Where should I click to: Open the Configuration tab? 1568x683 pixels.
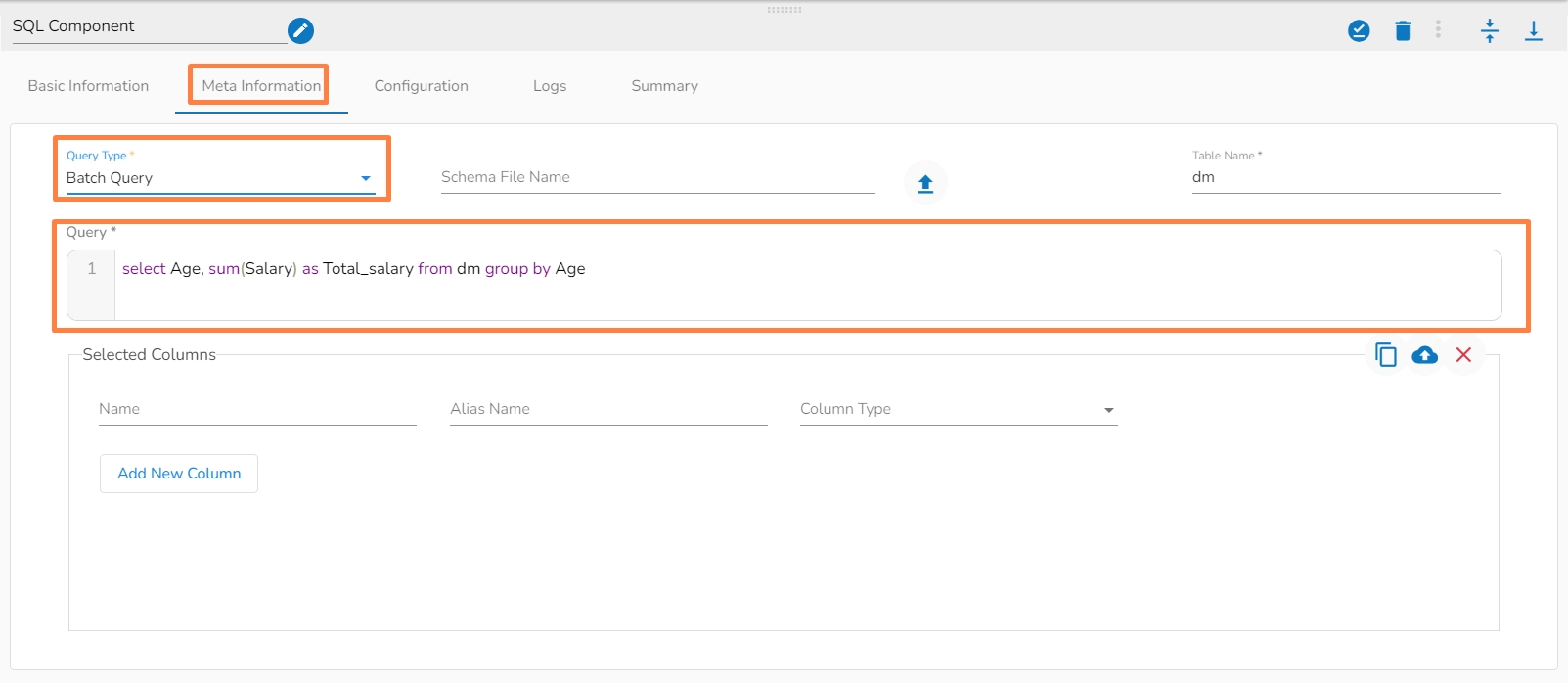pyautogui.click(x=421, y=86)
